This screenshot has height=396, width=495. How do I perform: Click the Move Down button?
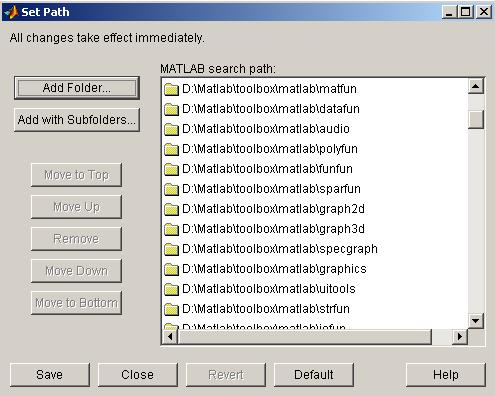coord(76,271)
